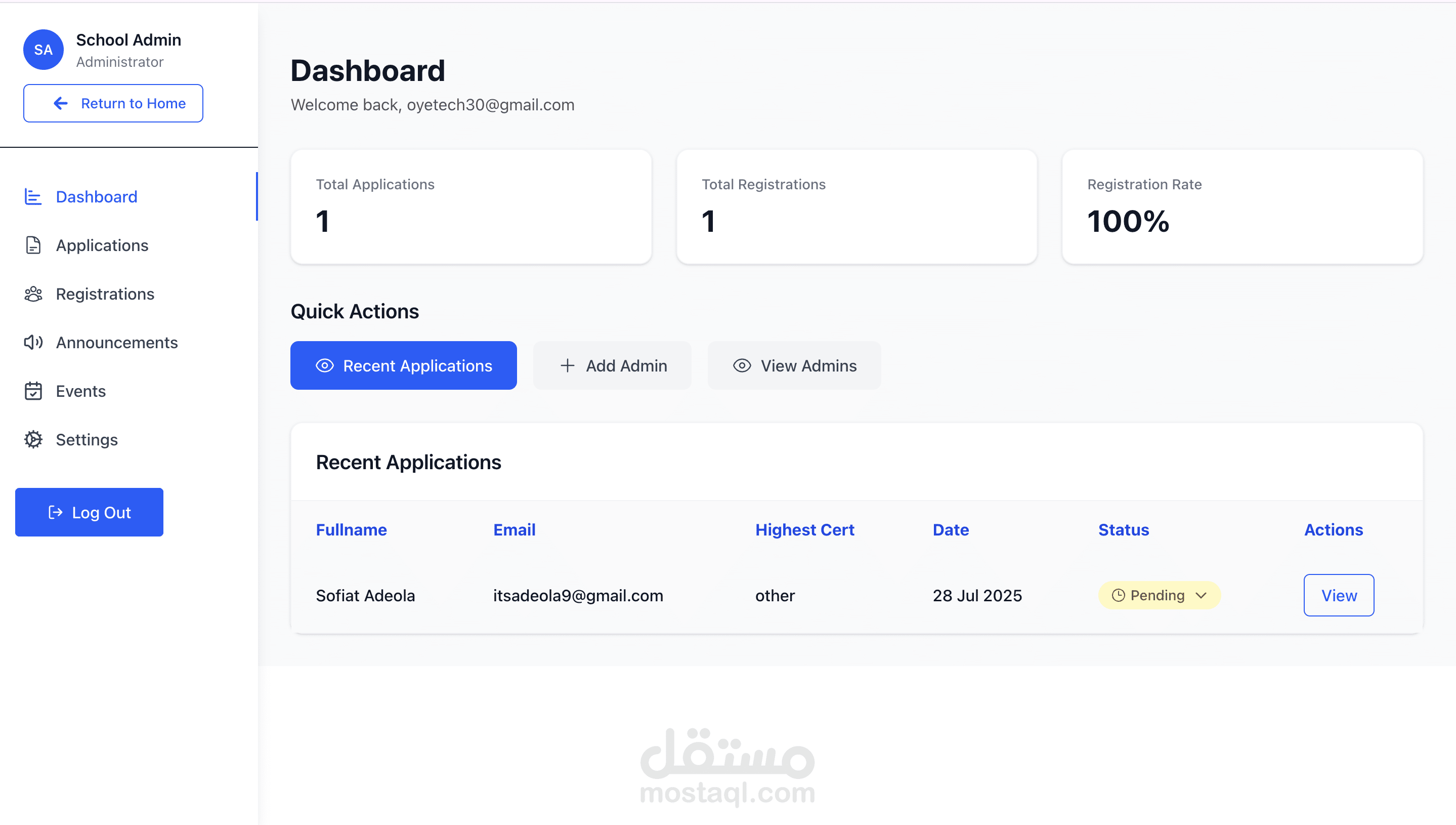The width and height of the screenshot is (1456, 825).
Task: Click the Email column header
Action: pyautogui.click(x=514, y=530)
